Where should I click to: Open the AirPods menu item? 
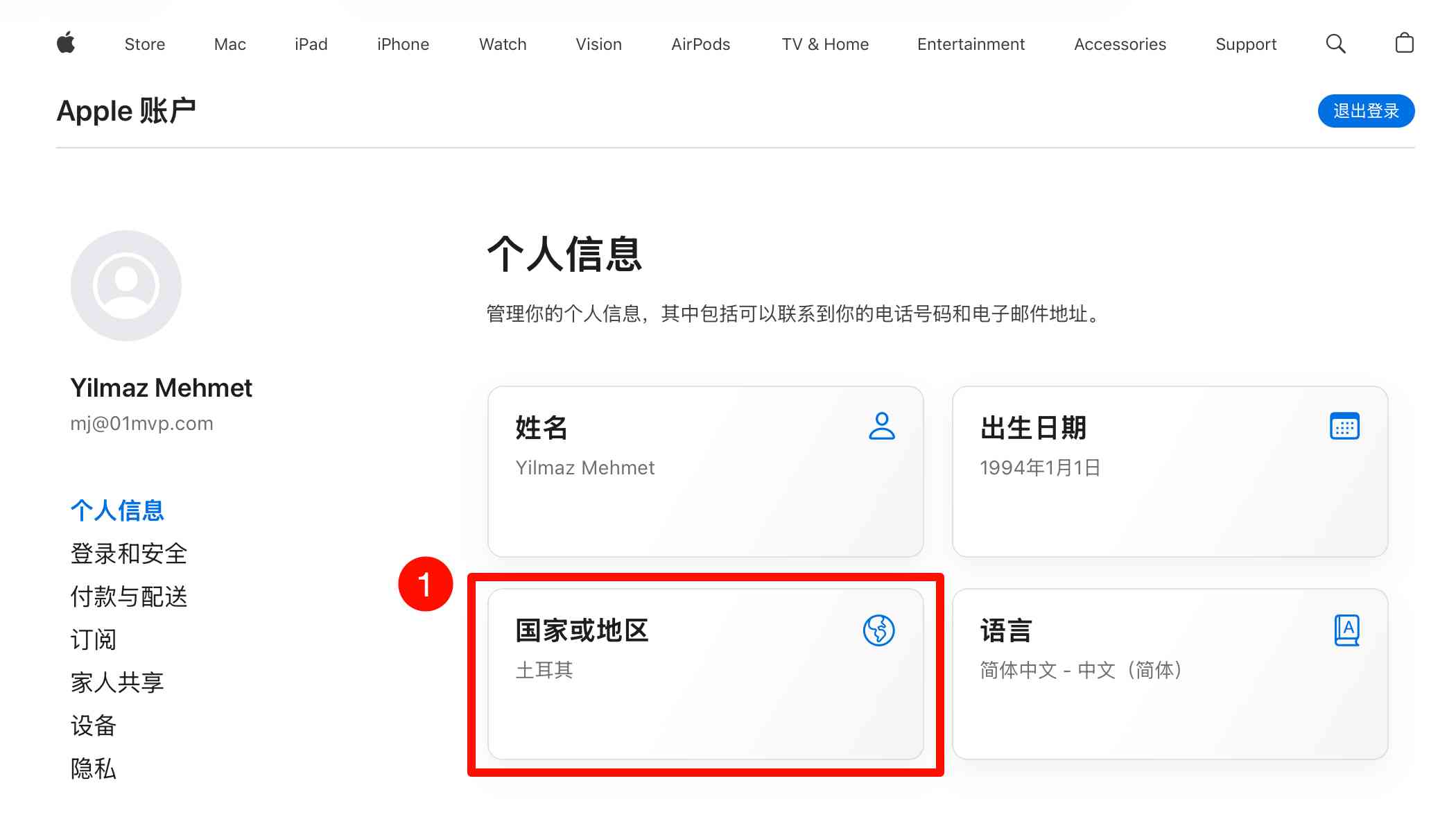(x=700, y=44)
